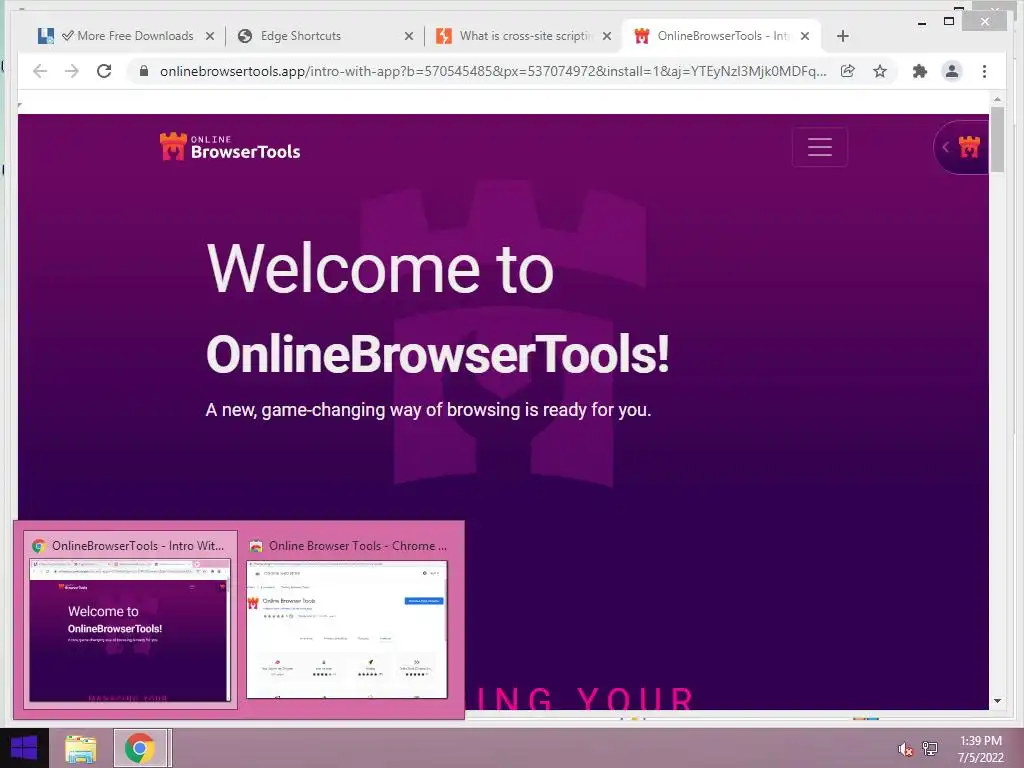Reload the current page
Image resolution: width=1024 pixels, height=768 pixels.
(104, 71)
